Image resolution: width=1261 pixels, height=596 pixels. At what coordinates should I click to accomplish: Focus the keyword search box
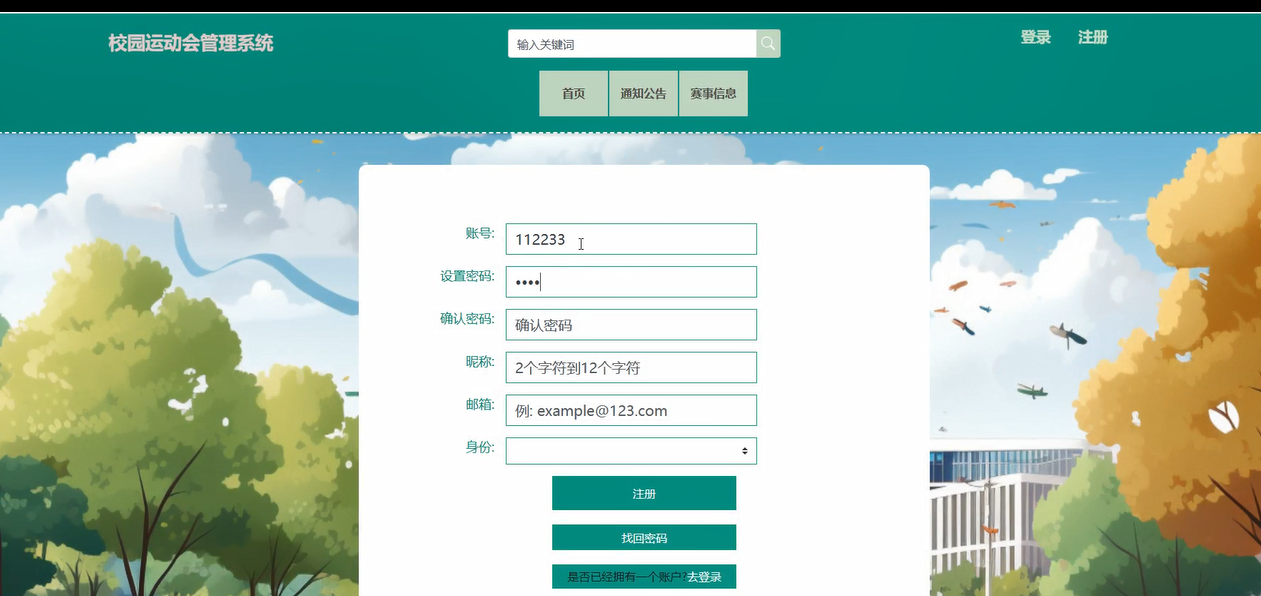(x=632, y=44)
